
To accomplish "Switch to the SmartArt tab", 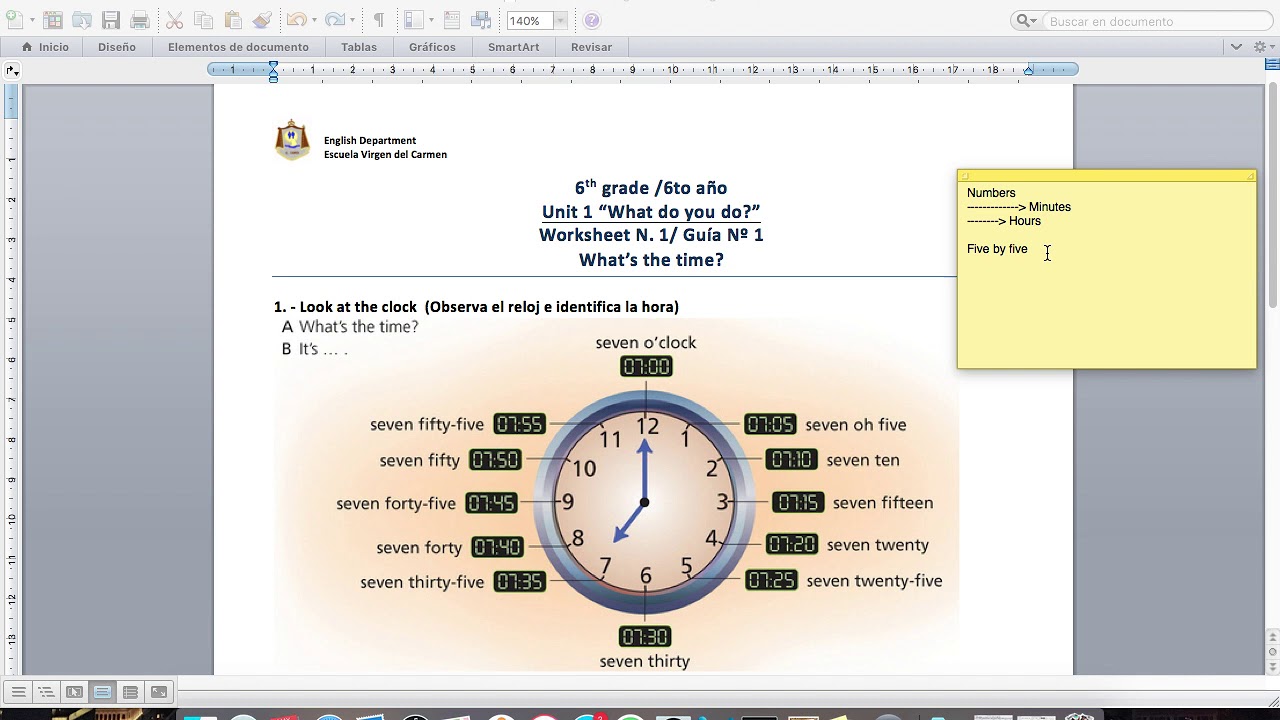I will [x=513, y=47].
